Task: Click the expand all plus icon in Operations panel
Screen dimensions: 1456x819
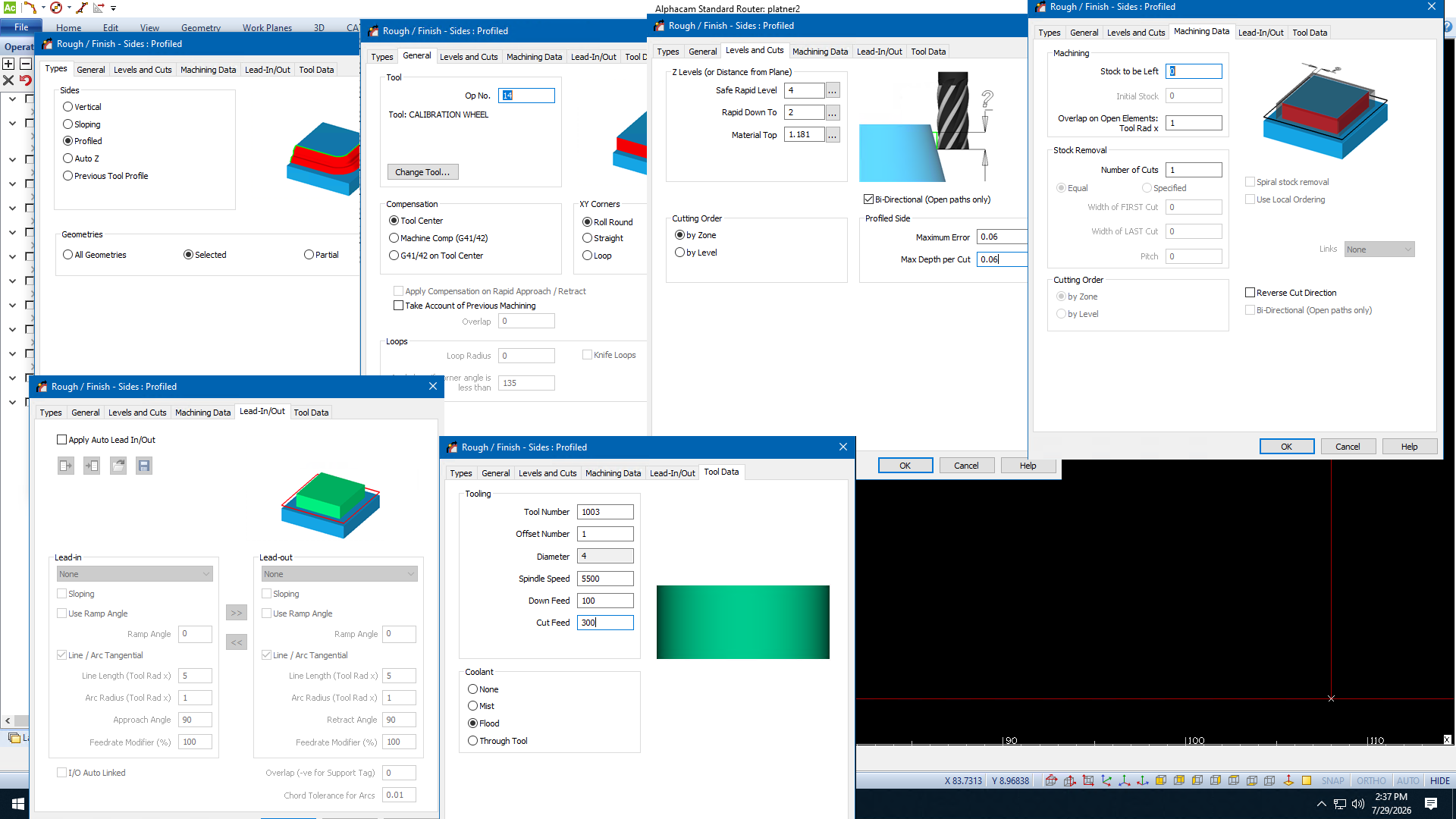Action: [8, 64]
